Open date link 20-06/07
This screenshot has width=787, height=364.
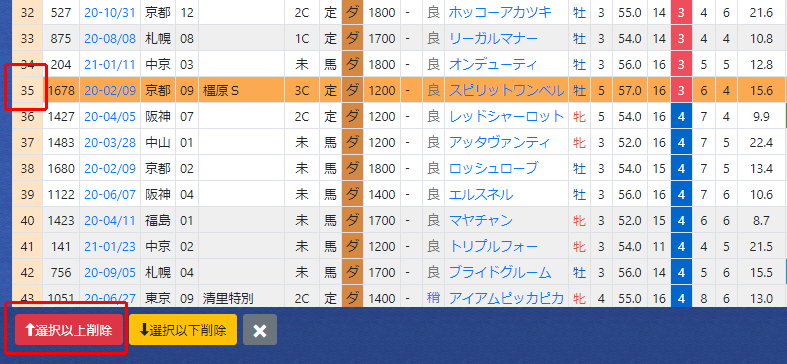(x=110, y=194)
